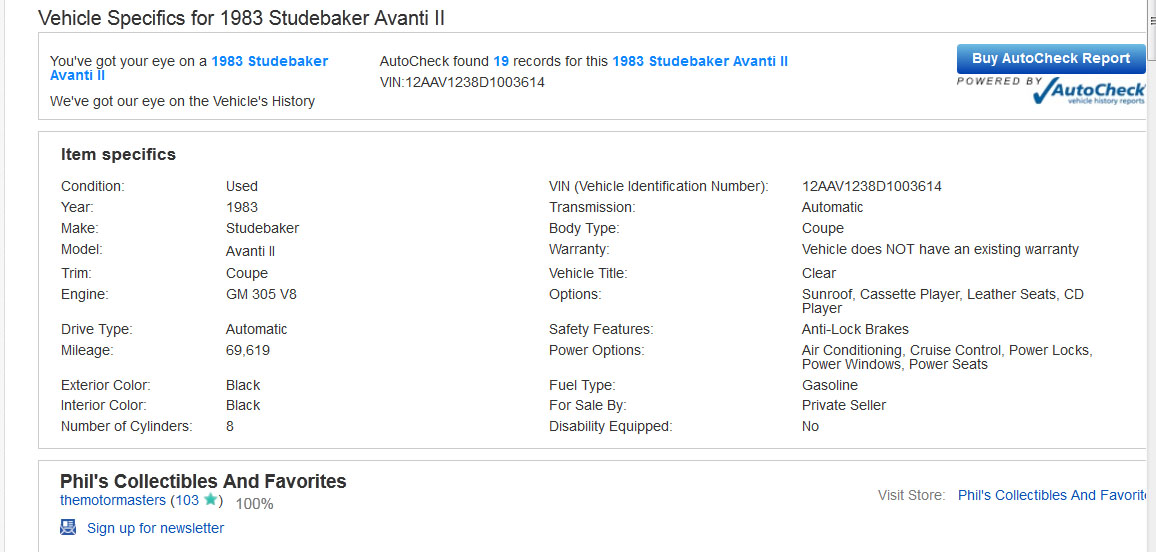Click the newsletter signup icon

(68, 527)
